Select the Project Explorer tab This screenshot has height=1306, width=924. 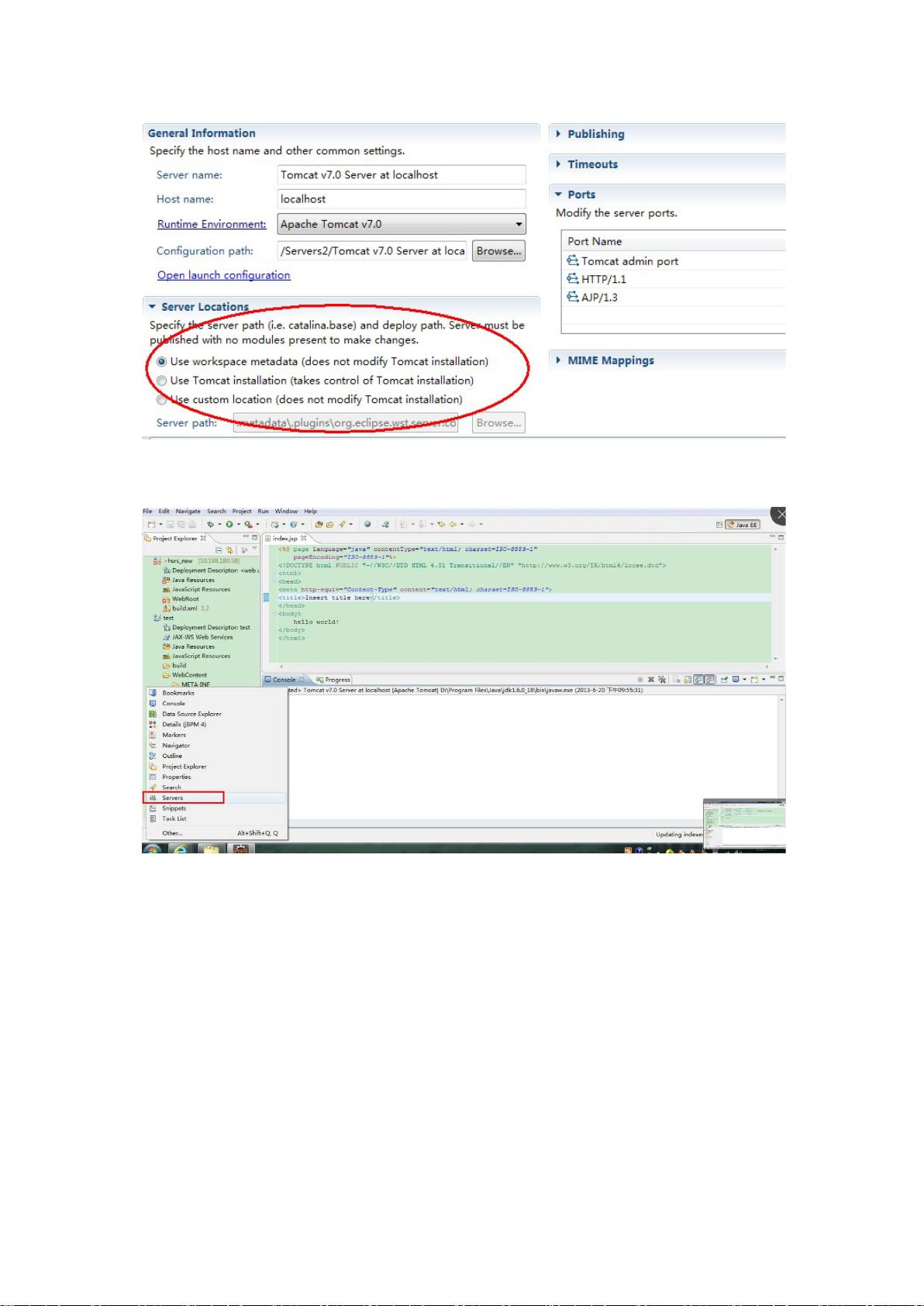point(175,538)
